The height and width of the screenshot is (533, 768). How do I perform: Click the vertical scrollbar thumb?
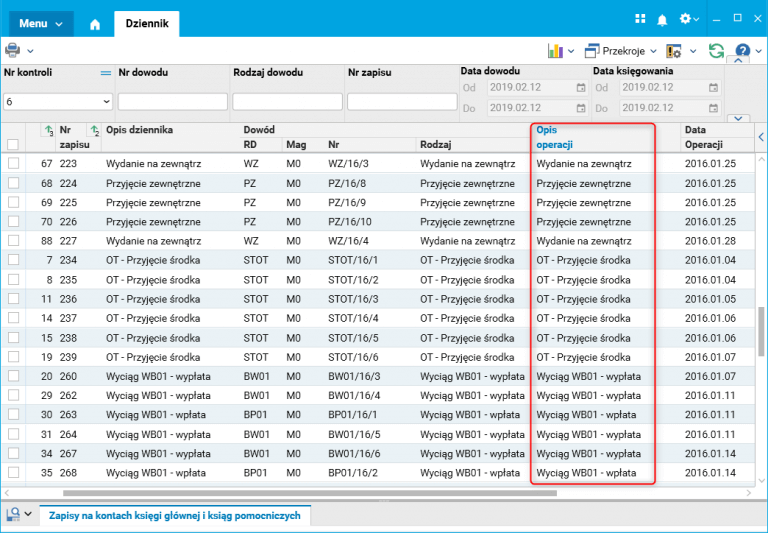click(x=761, y=331)
